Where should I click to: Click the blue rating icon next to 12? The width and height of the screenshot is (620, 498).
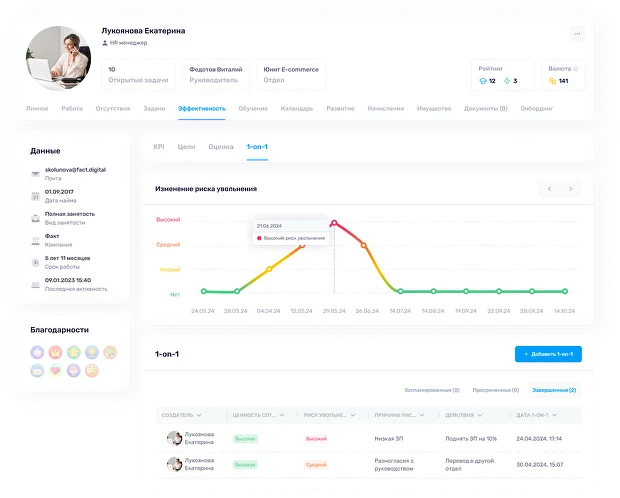[x=483, y=81]
